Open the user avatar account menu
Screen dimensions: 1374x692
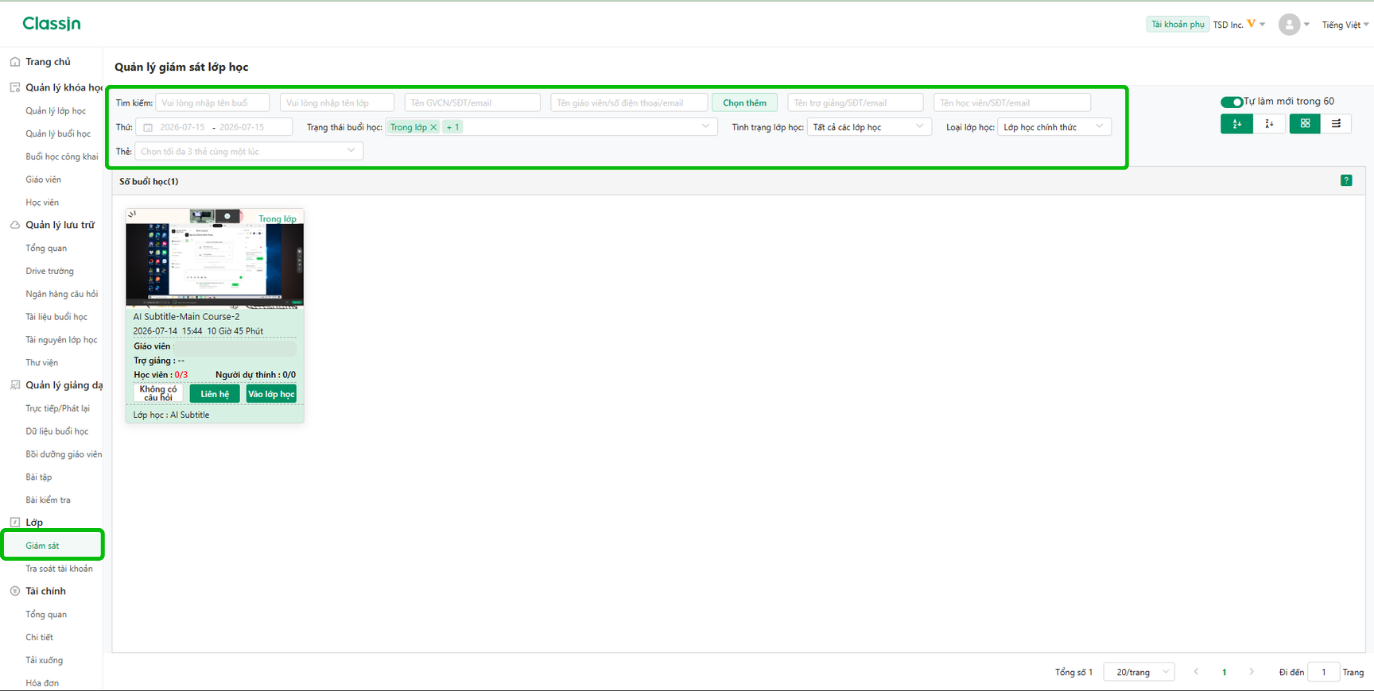point(1289,24)
